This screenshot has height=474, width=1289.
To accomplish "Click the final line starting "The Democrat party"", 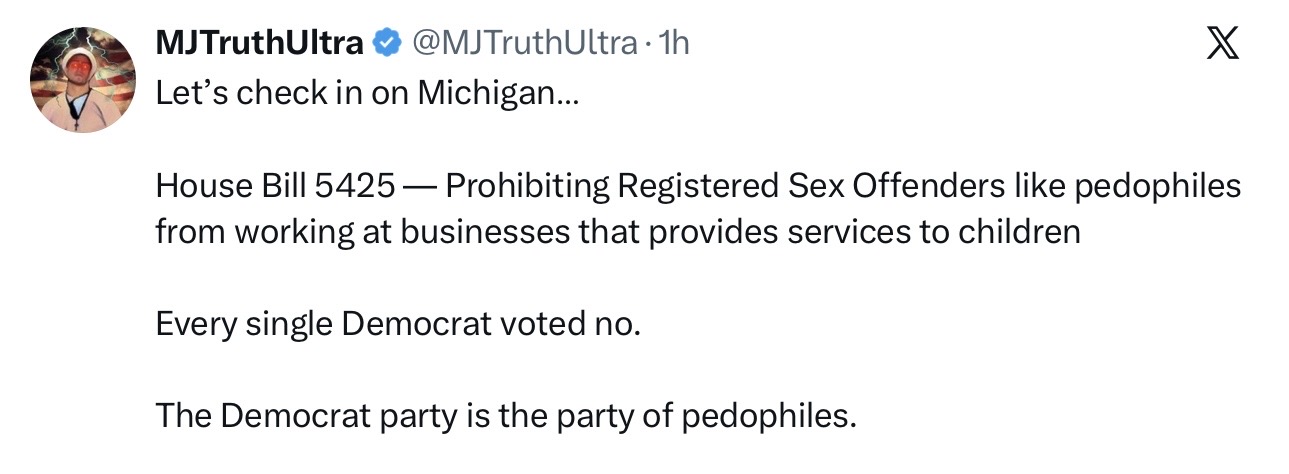I will [x=506, y=416].
